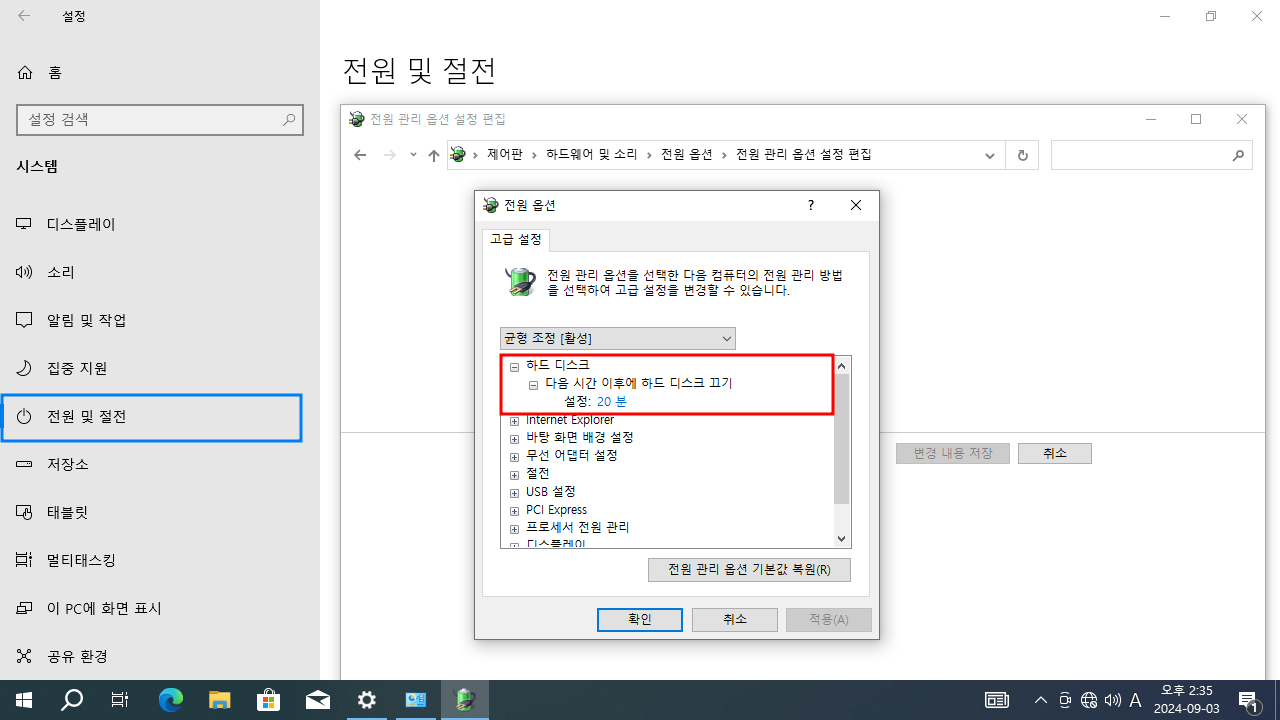Click the Help question mark in Power Options

tap(811, 205)
